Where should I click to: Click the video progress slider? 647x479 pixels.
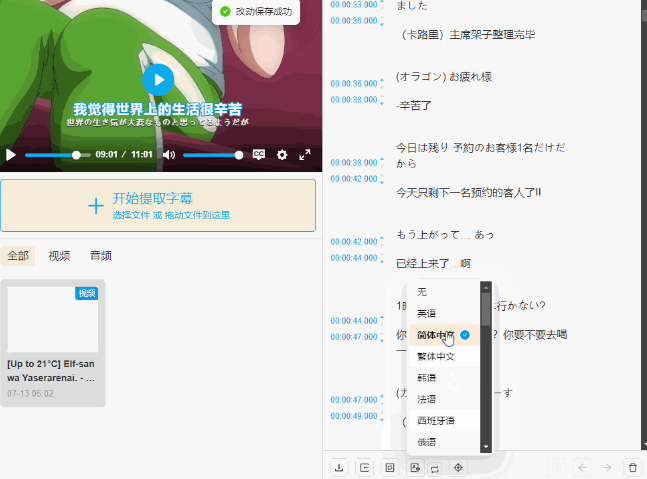pos(57,155)
